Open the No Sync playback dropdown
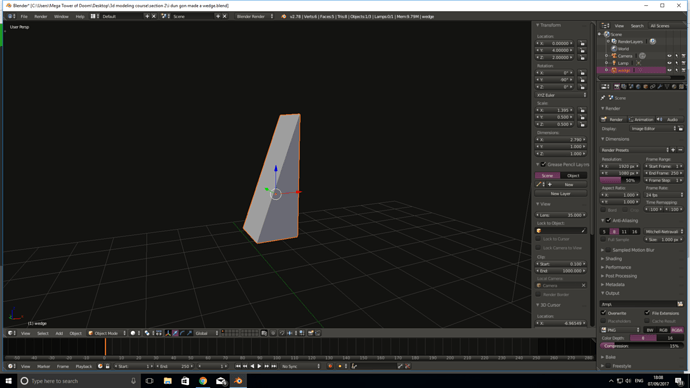The image size is (690, 388). point(301,366)
